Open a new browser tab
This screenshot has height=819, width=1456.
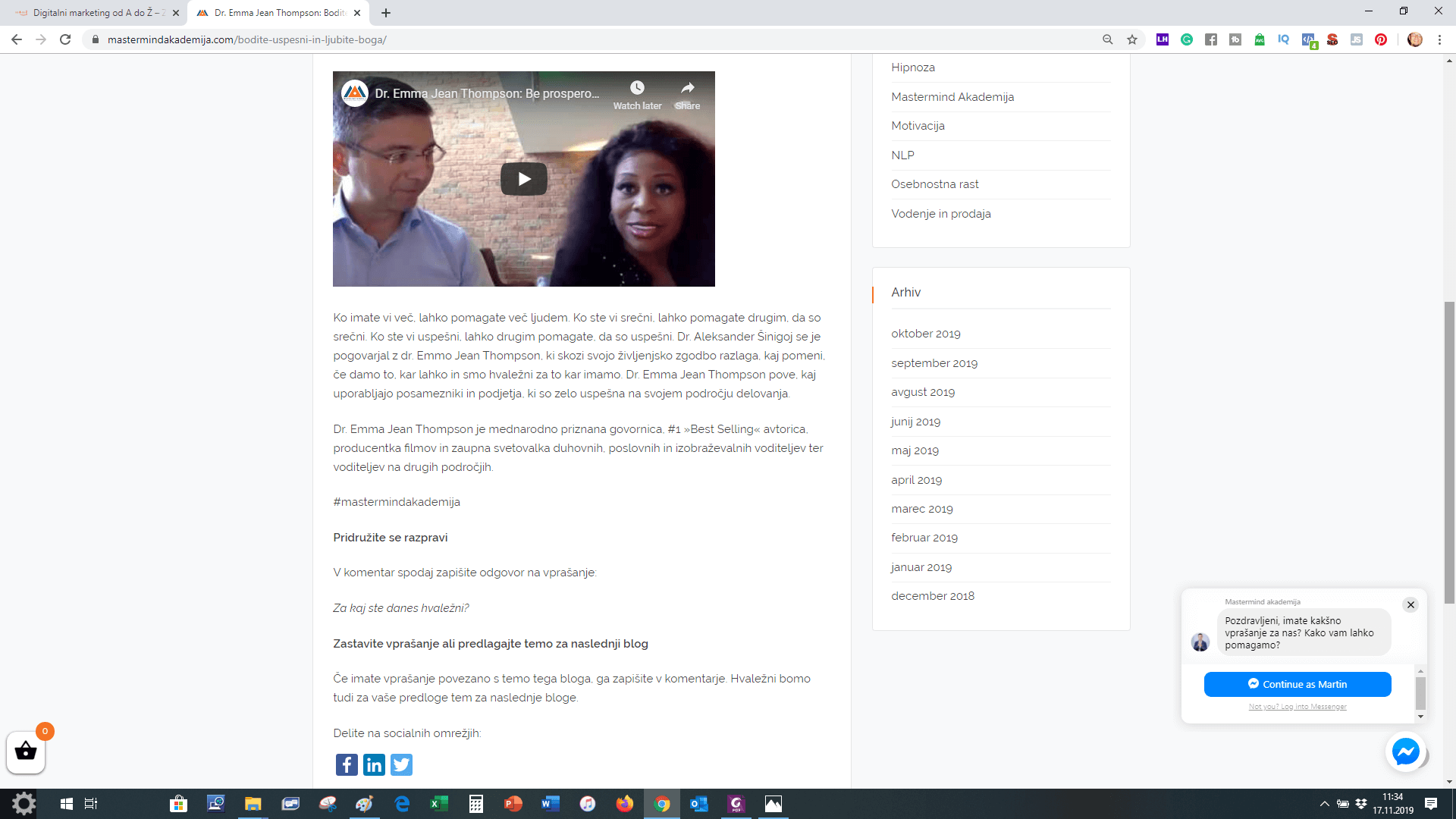[386, 13]
